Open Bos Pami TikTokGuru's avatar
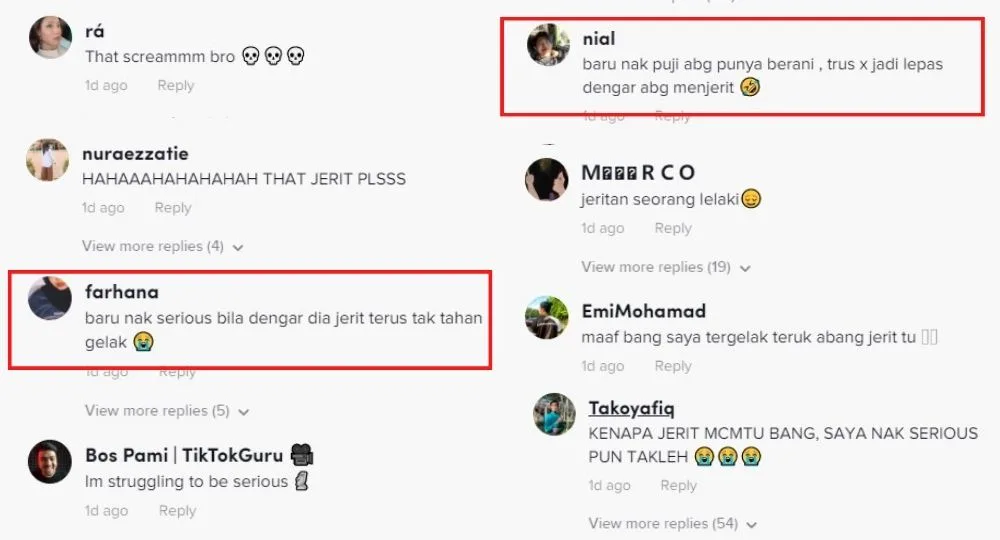Image resolution: width=1000 pixels, height=540 pixels. 50,462
